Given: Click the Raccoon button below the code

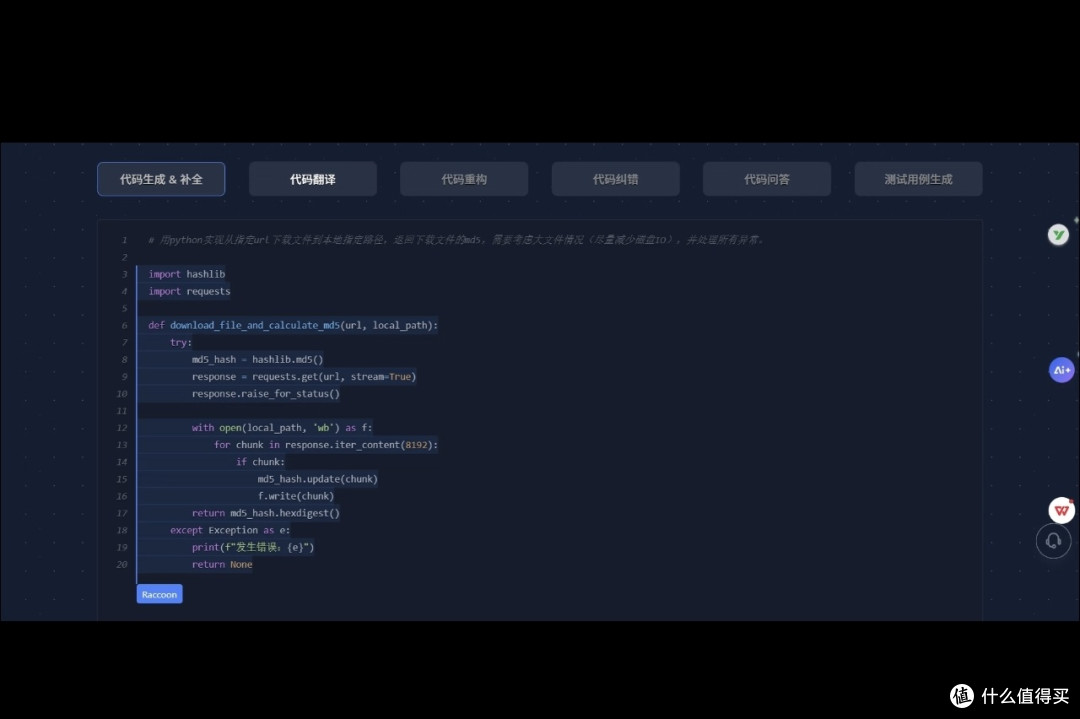Looking at the screenshot, I should pos(159,594).
